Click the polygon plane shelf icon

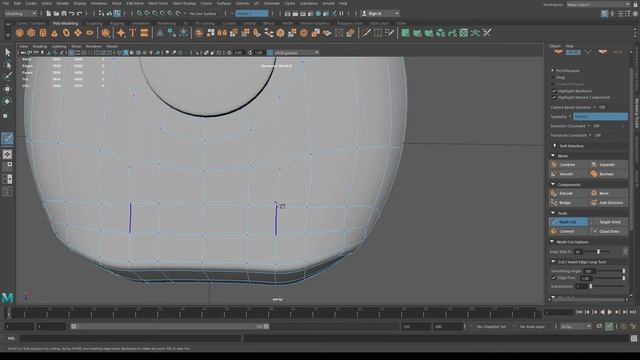tap(78, 33)
